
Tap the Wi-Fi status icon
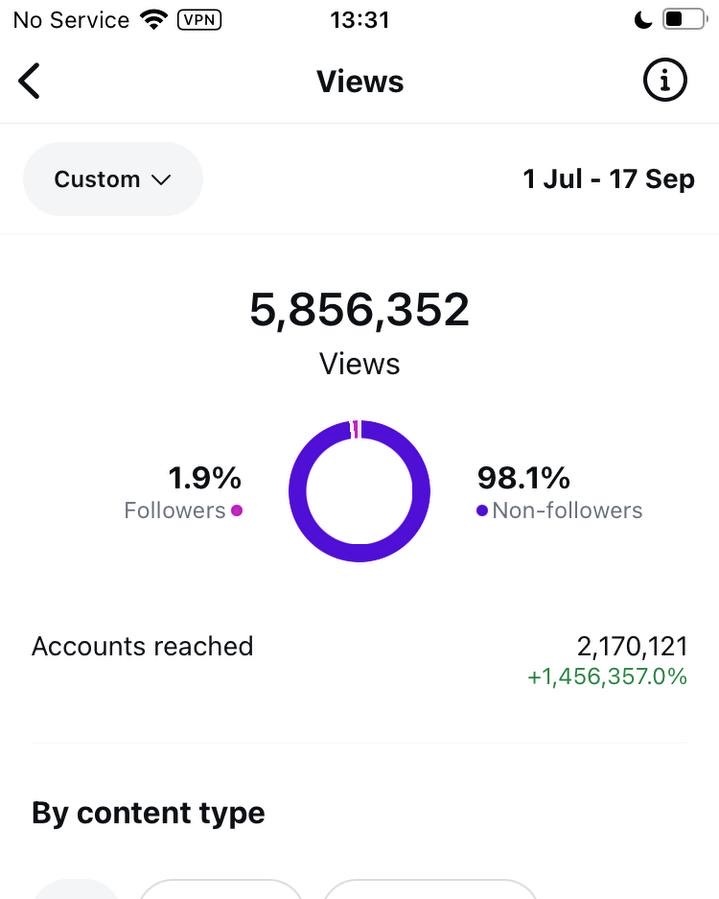[154, 19]
